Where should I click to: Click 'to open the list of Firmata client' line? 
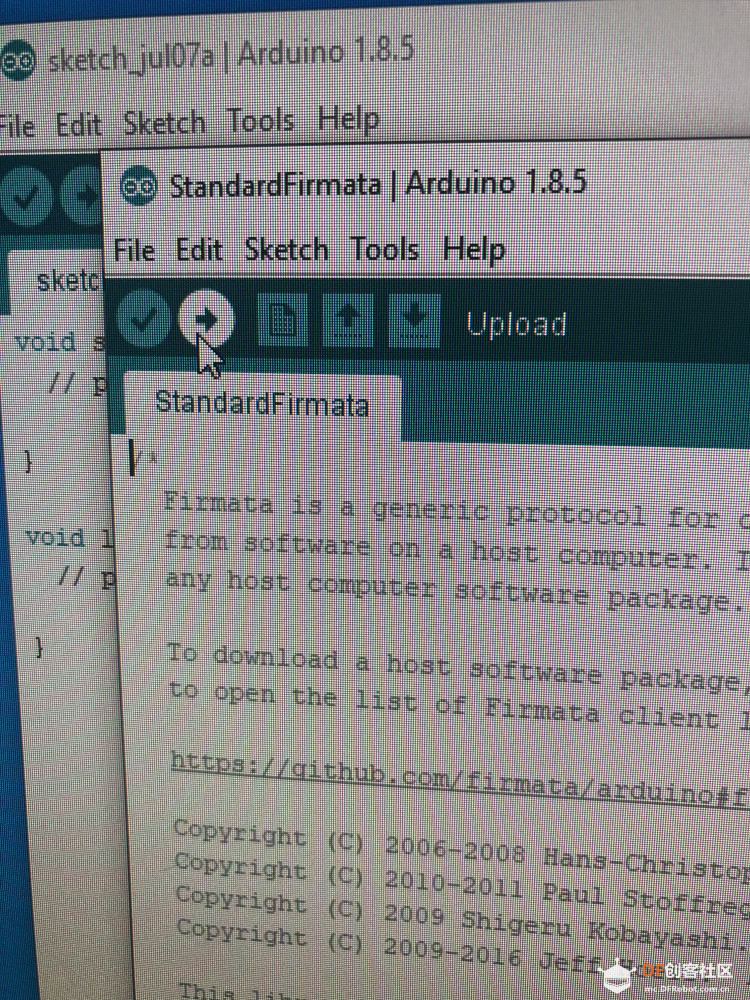click(x=460, y=705)
